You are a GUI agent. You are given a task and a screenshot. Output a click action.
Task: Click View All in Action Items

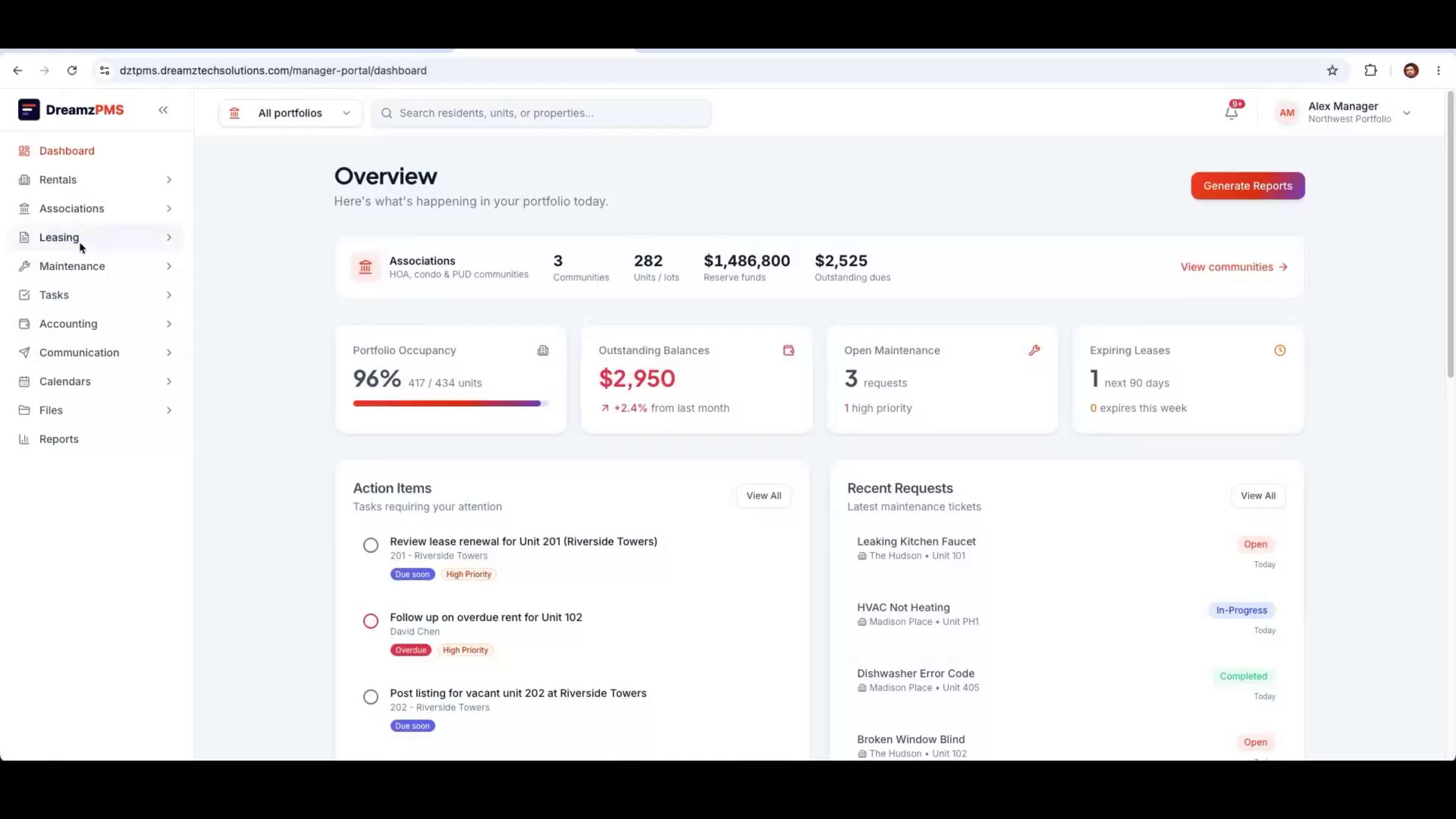[x=764, y=496]
